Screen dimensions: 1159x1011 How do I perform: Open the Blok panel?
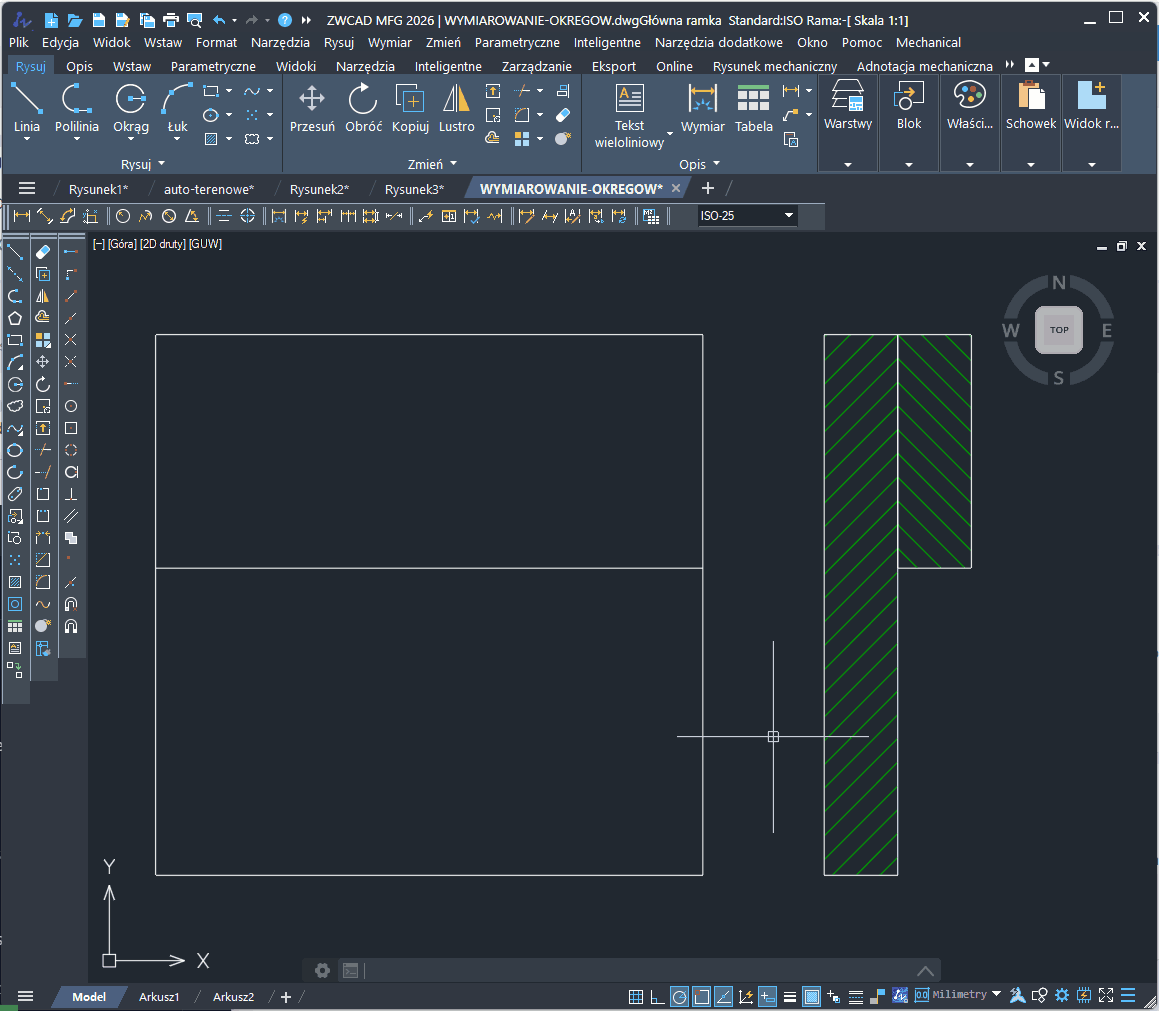coord(908,106)
